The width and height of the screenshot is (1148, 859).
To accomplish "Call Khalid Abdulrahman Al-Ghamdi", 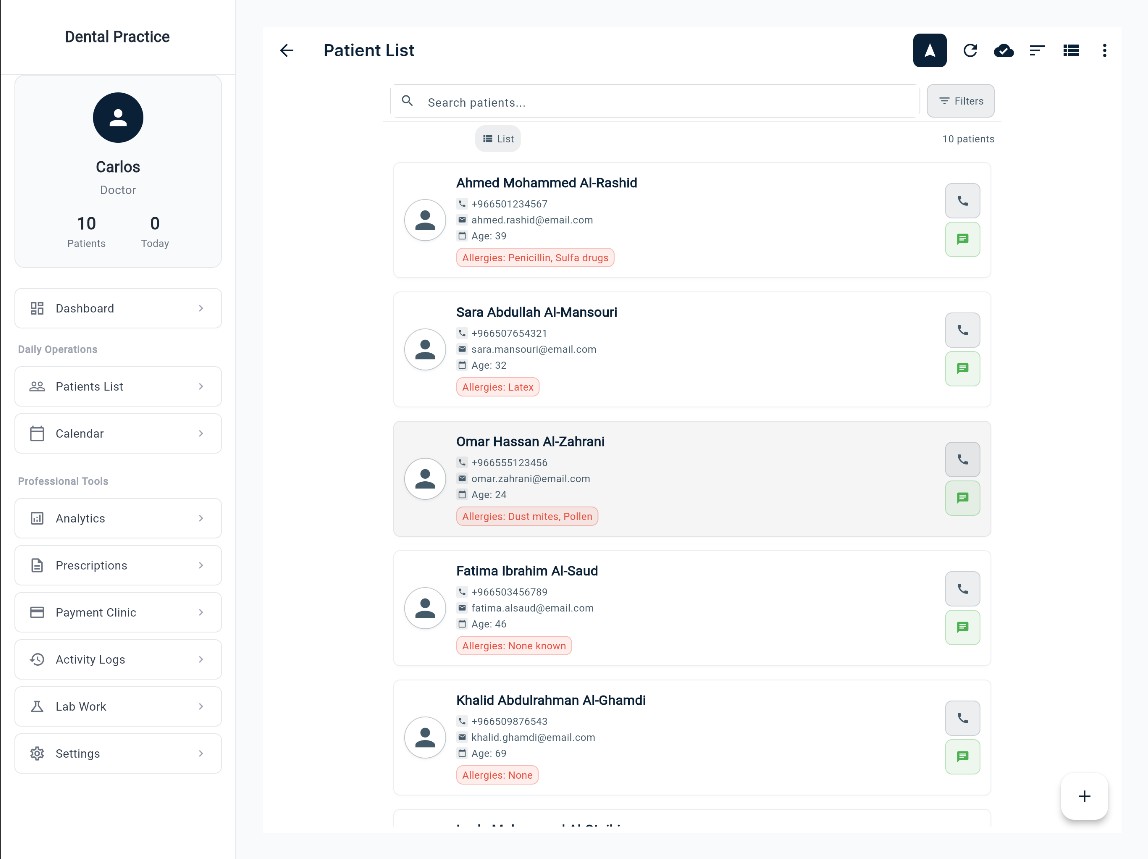I will (x=962, y=718).
